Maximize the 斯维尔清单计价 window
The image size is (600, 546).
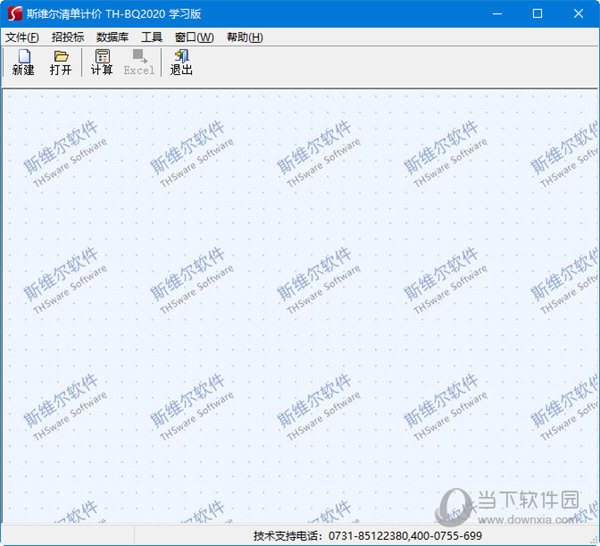point(537,14)
